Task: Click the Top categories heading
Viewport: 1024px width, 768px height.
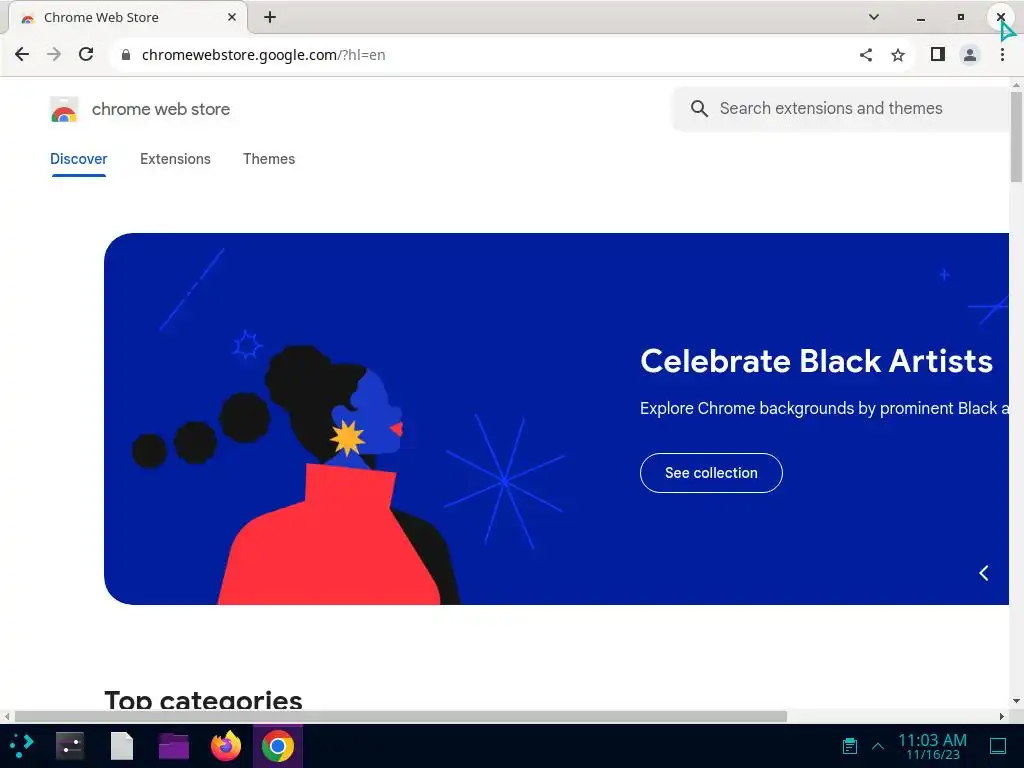Action: 203,700
